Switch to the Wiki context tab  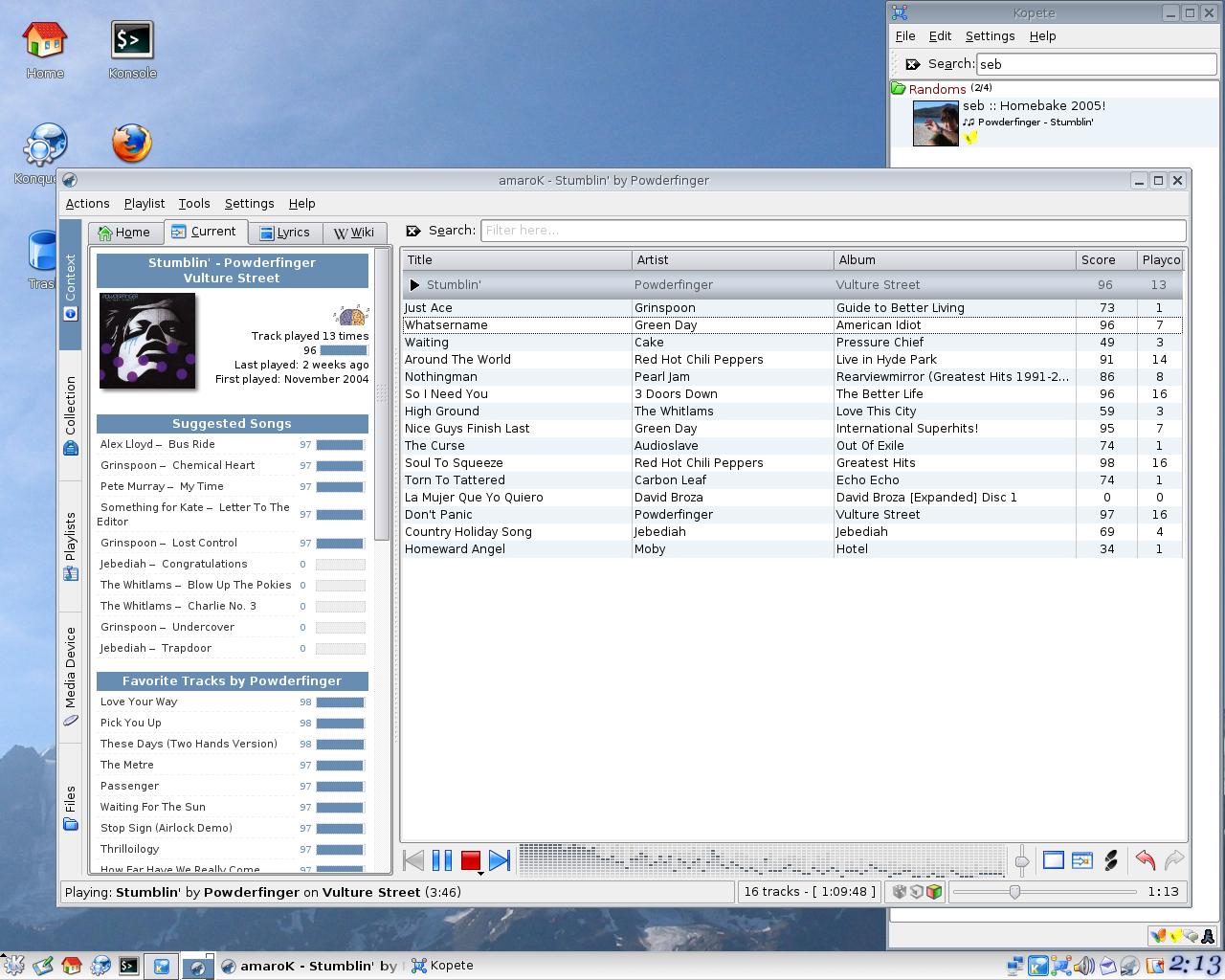tap(354, 233)
